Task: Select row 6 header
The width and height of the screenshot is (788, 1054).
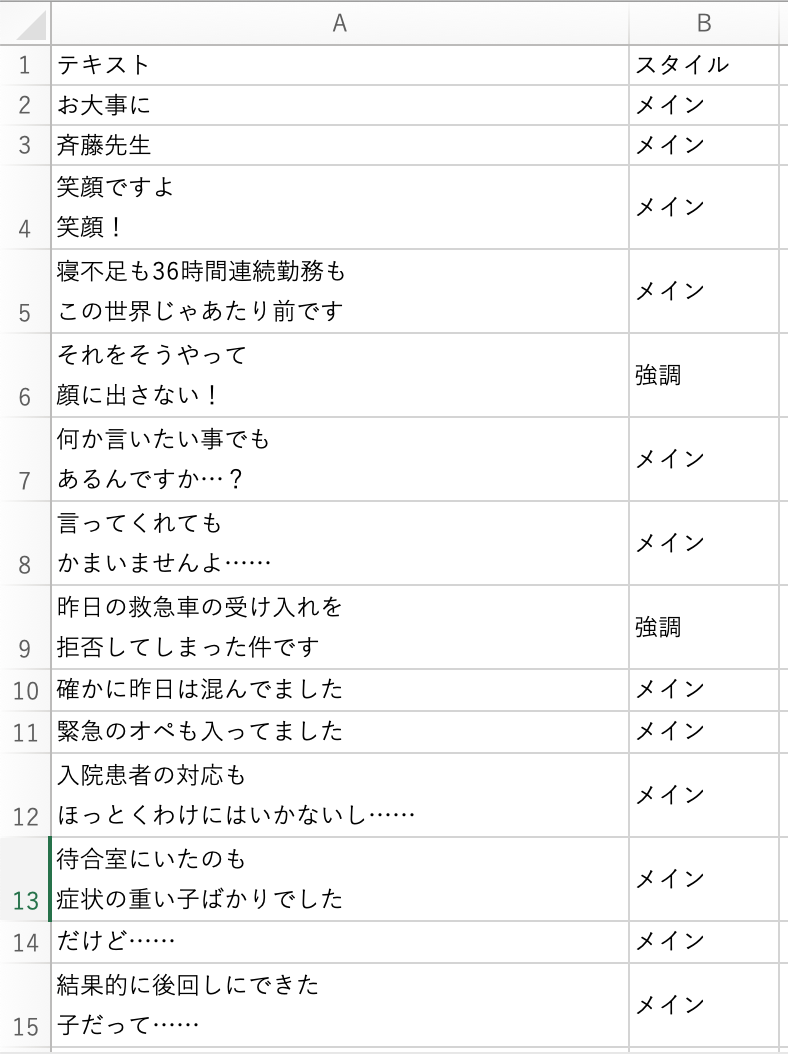Action: pos(25,376)
